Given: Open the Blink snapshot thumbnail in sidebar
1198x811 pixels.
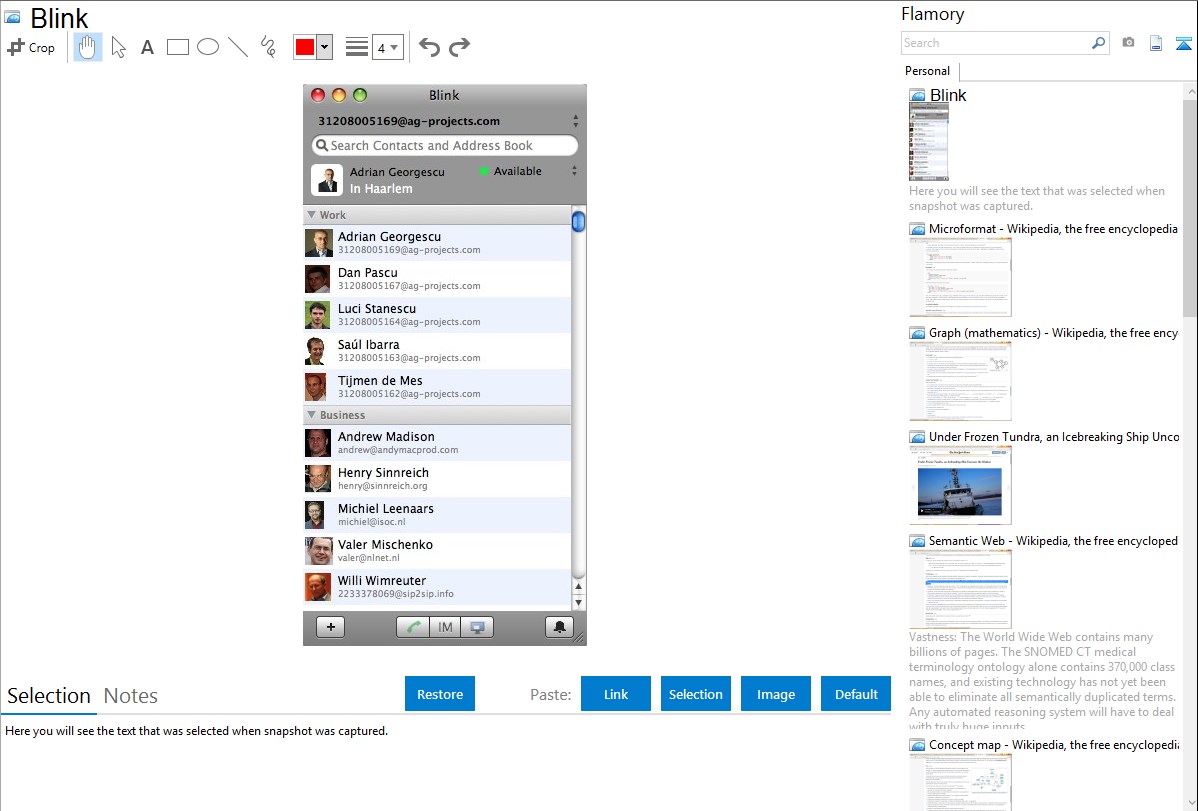Looking at the screenshot, I should 928,142.
